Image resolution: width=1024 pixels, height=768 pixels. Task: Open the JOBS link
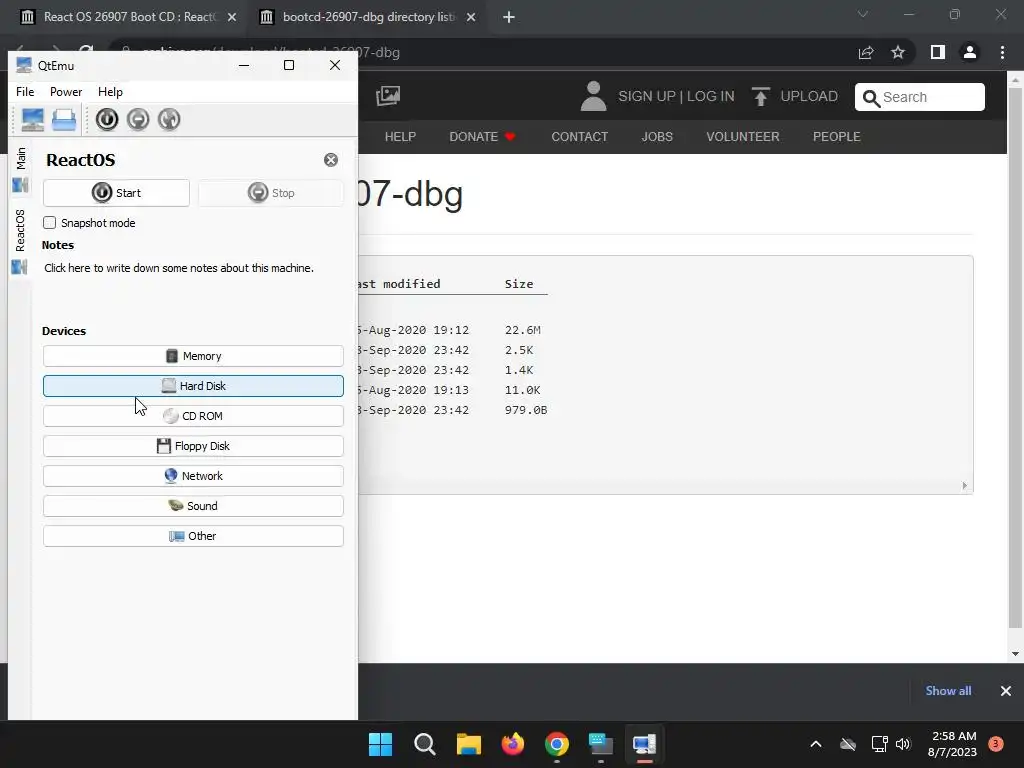pyautogui.click(x=657, y=136)
